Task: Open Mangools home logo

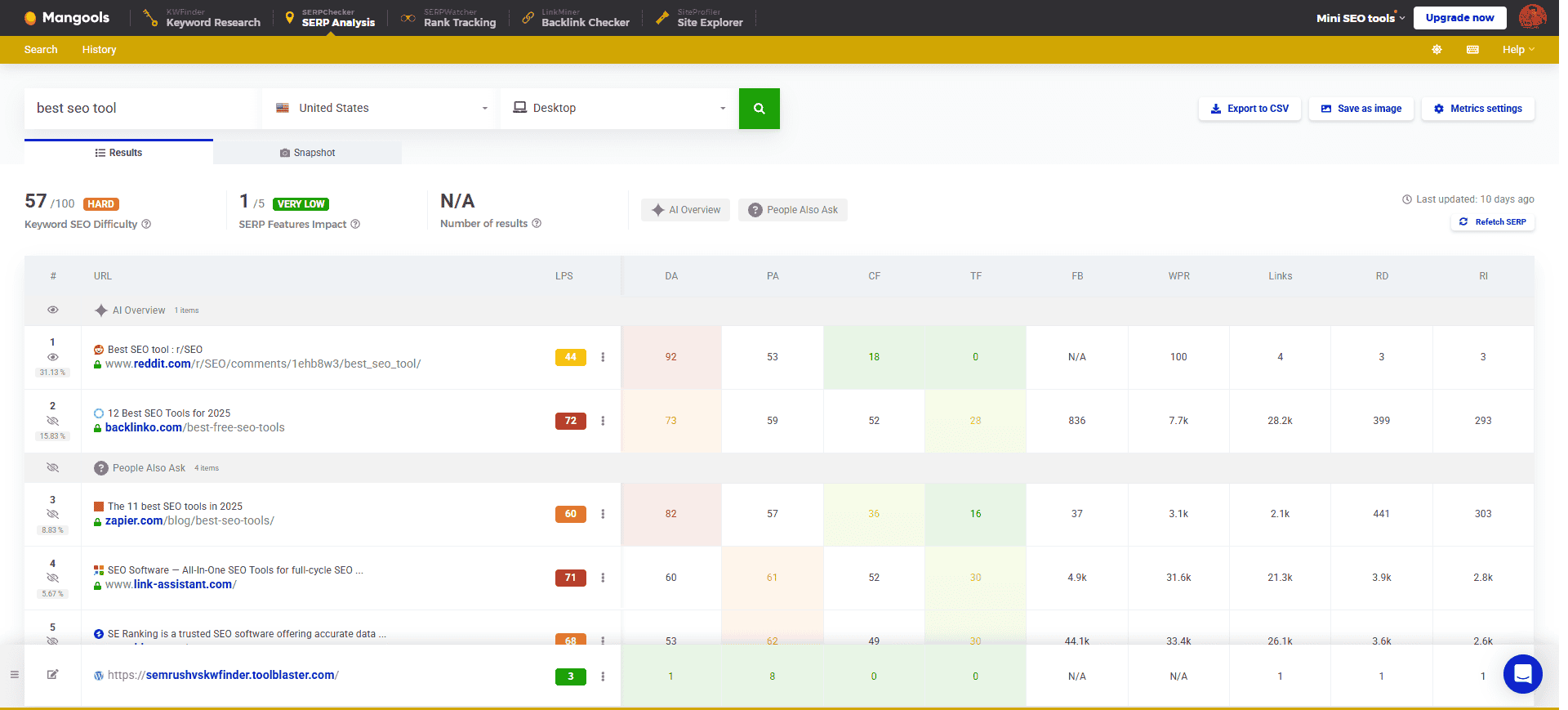Action: pos(66,17)
